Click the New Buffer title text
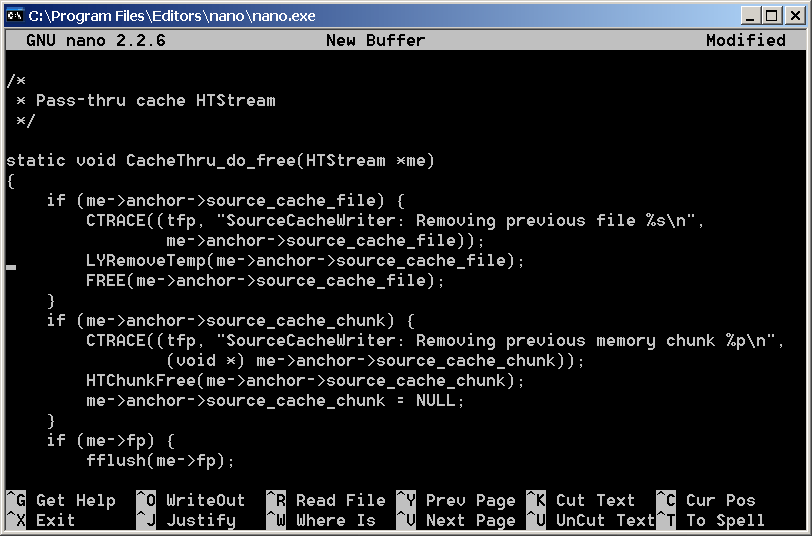 375,41
